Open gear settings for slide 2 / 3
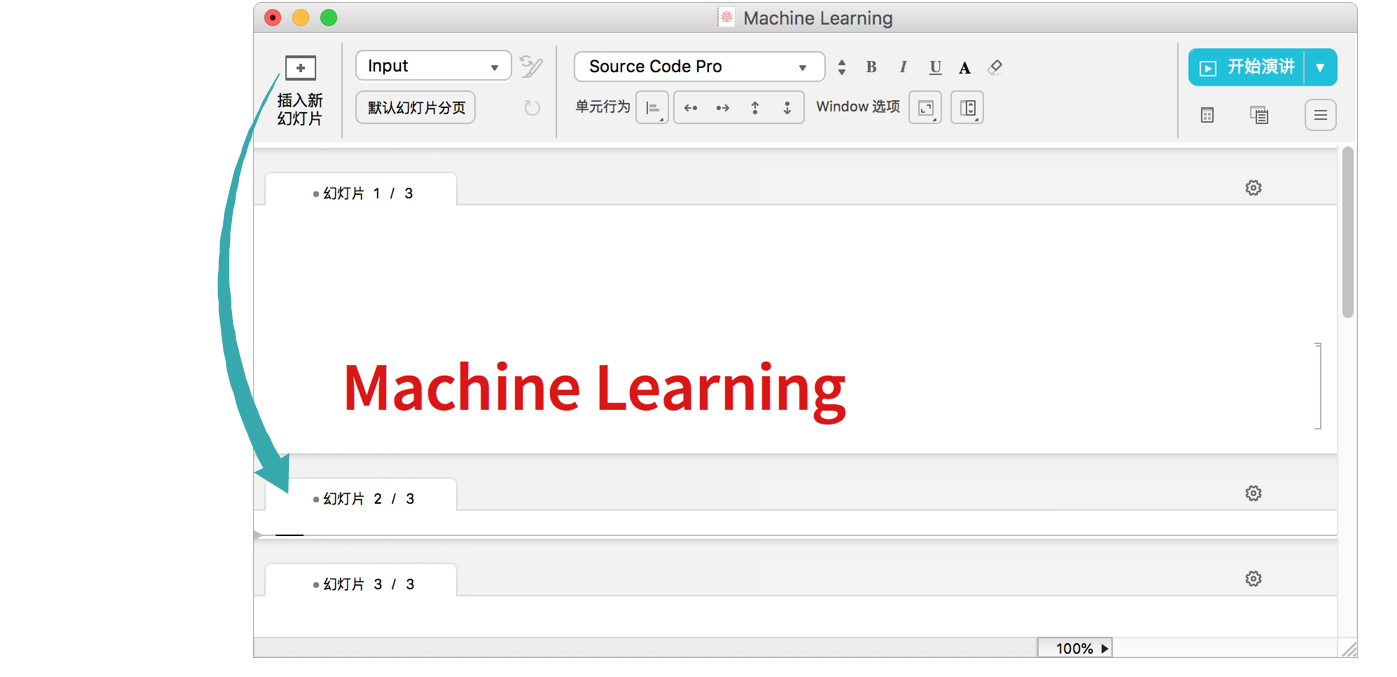 coord(1253,493)
